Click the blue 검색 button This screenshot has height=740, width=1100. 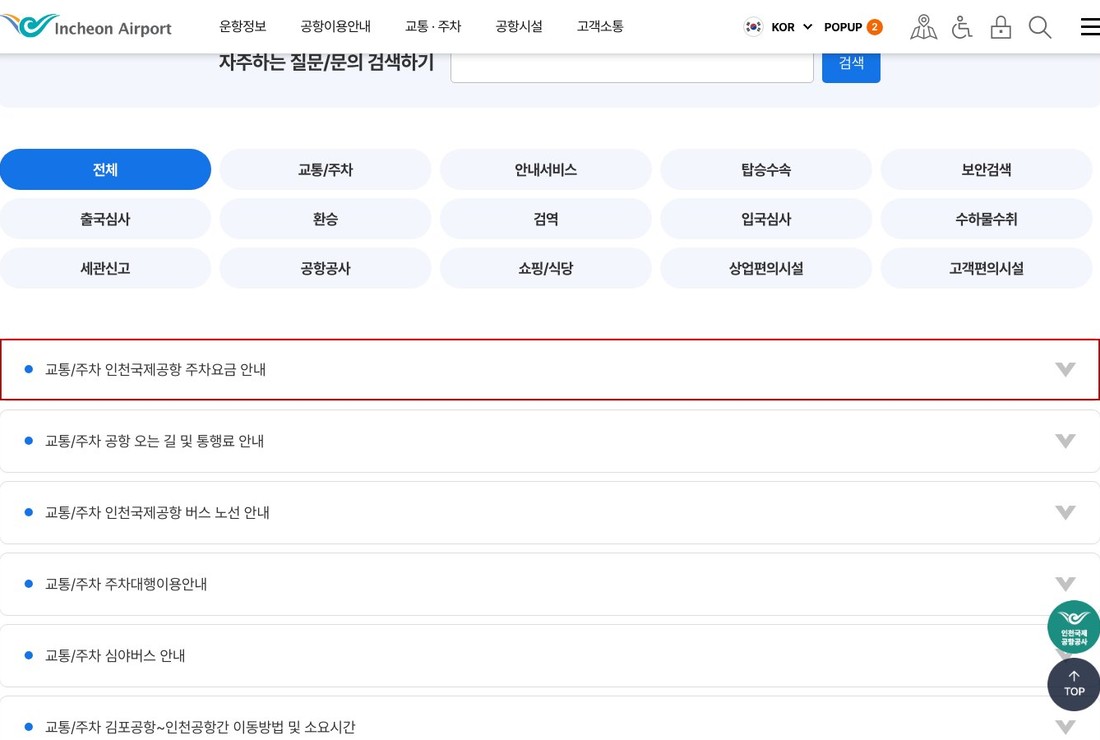(x=851, y=66)
